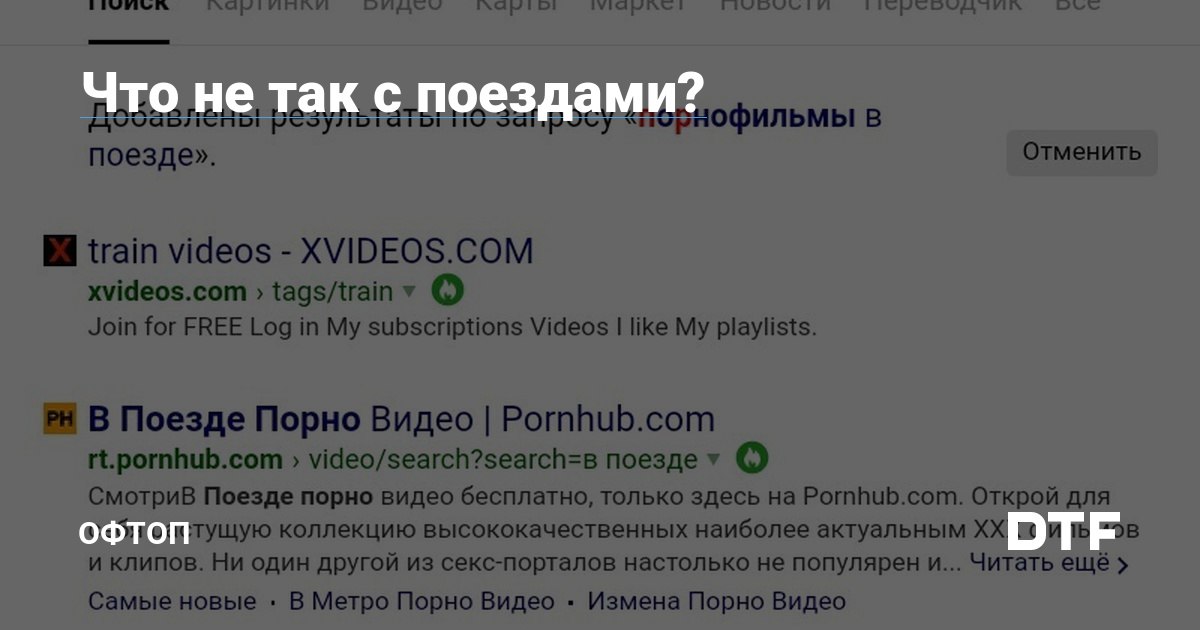The height and width of the screenshot is (630, 1200).
Task: Switch to the Картинки tab
Action: coord(267,4)
